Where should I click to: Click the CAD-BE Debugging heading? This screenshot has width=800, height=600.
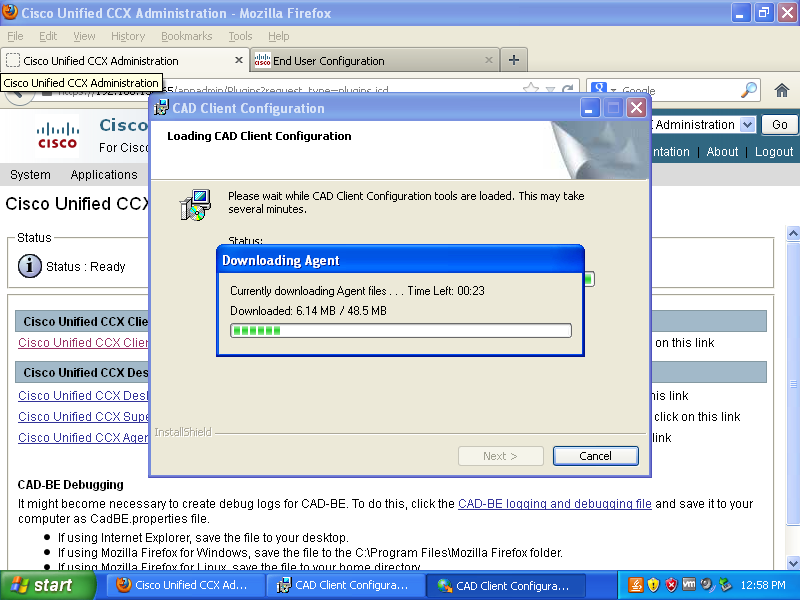click(70, 484)
